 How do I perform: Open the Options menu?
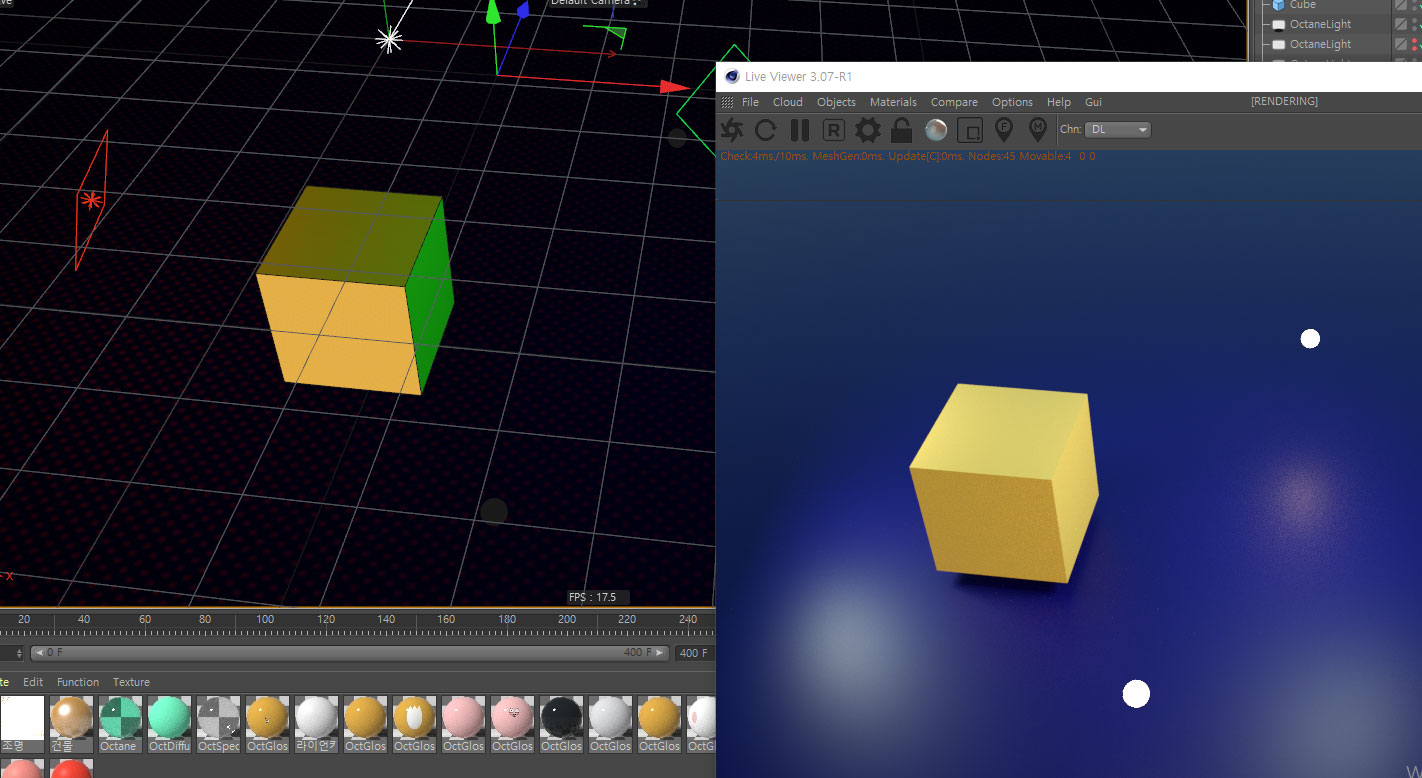1012,102
